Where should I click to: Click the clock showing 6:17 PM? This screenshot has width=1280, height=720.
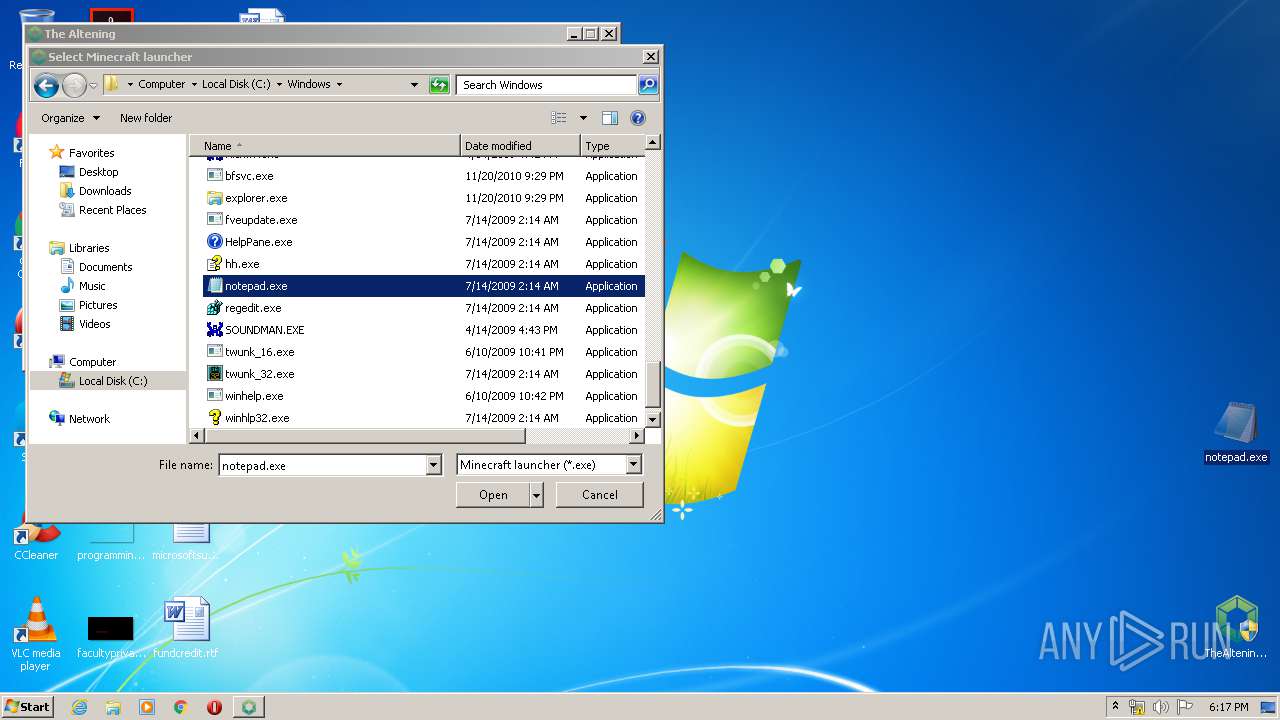[1228, 707]
